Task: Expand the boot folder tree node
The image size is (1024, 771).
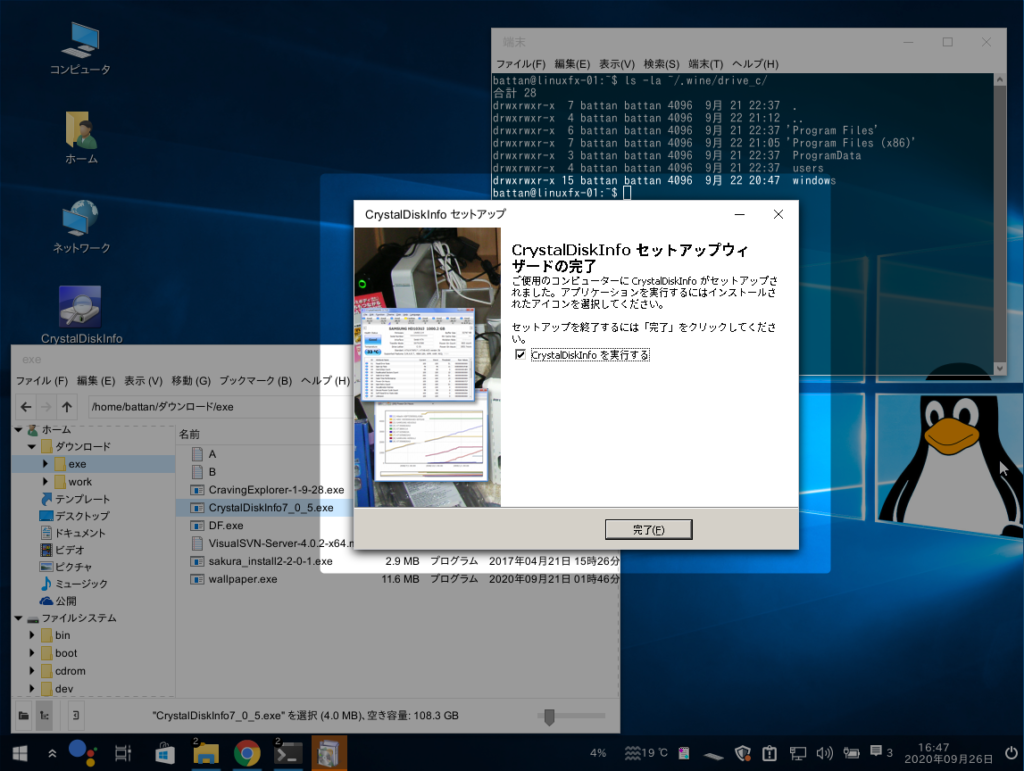Action: point(31,653)
